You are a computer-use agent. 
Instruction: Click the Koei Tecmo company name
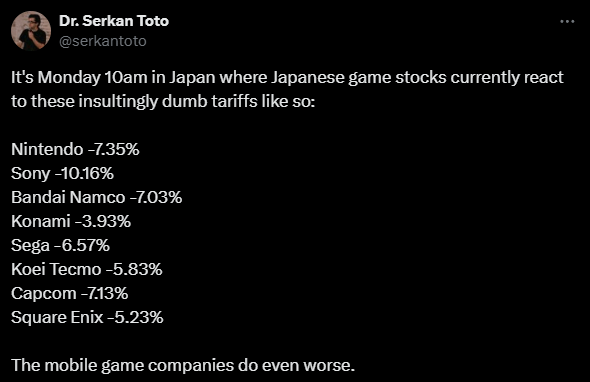56,269
